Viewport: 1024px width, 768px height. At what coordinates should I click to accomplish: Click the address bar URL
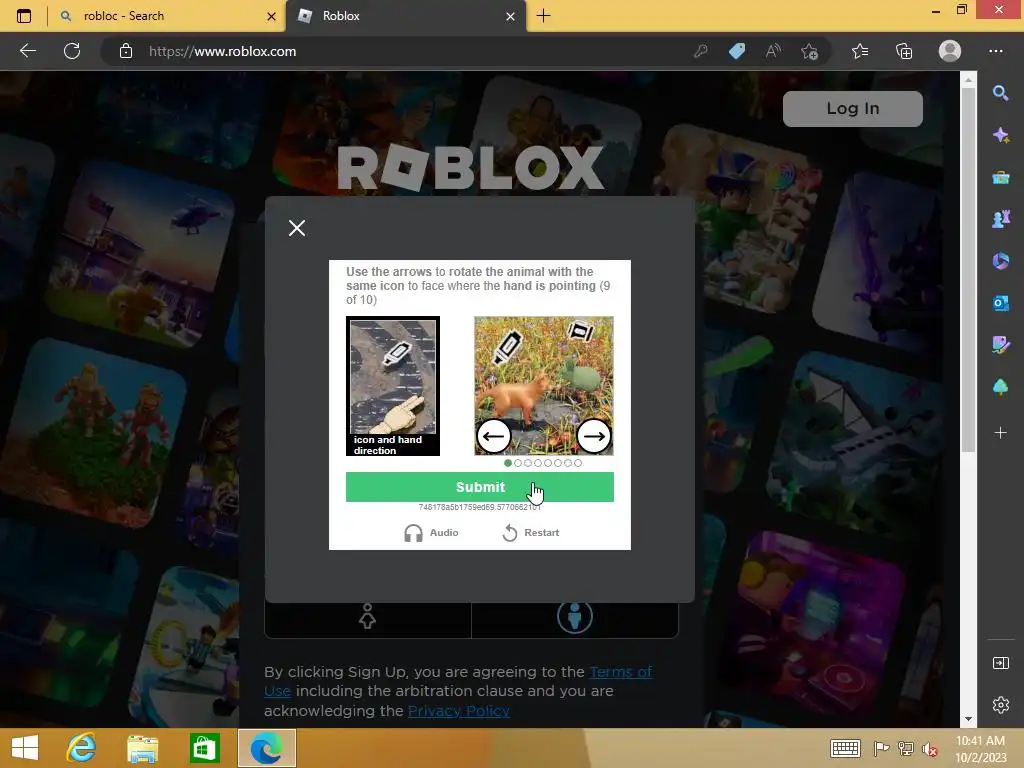(x=223, y=52)
